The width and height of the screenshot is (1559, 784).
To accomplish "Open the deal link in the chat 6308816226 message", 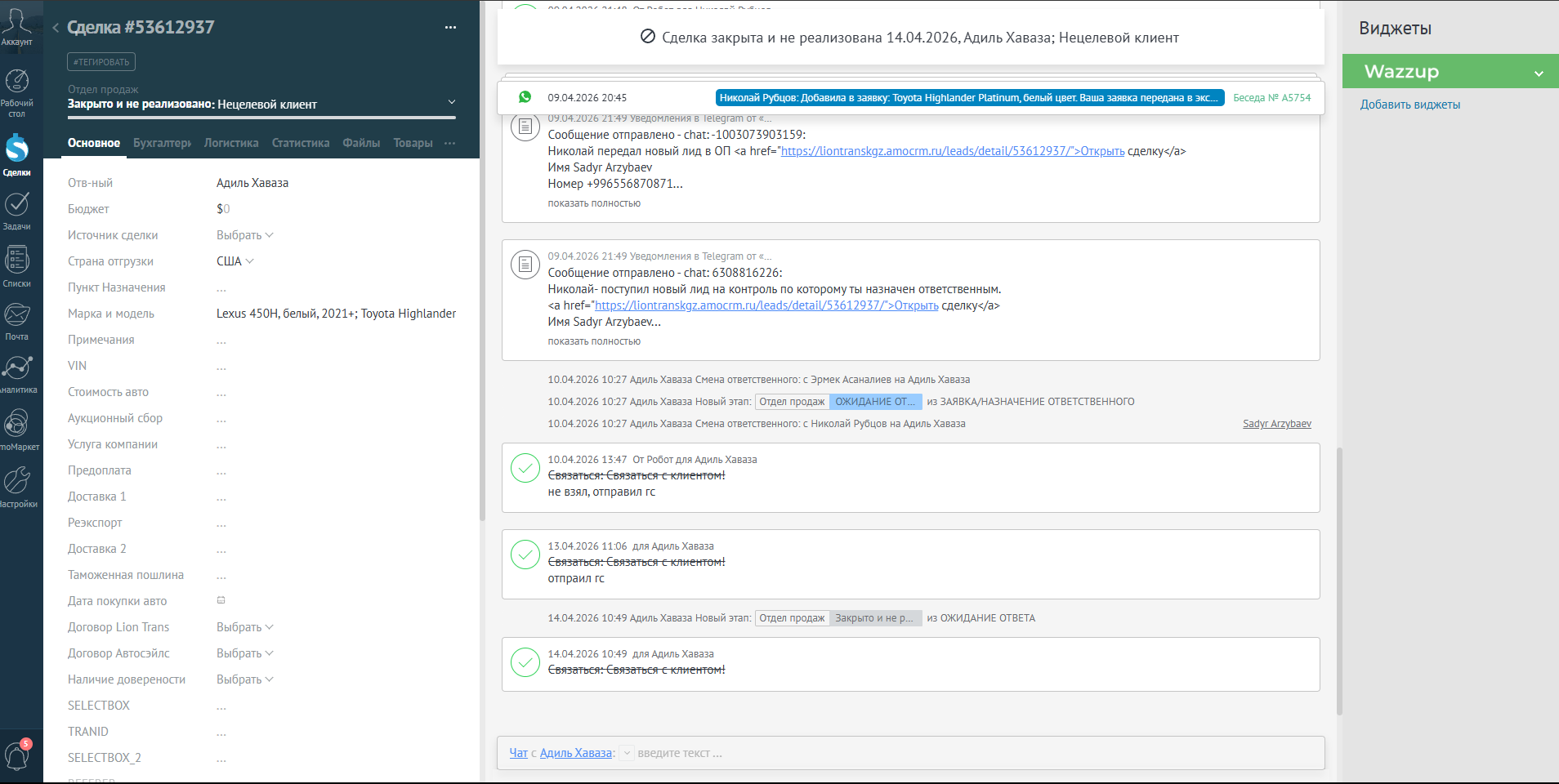I will pyautogui.click(x=766, y=305).
